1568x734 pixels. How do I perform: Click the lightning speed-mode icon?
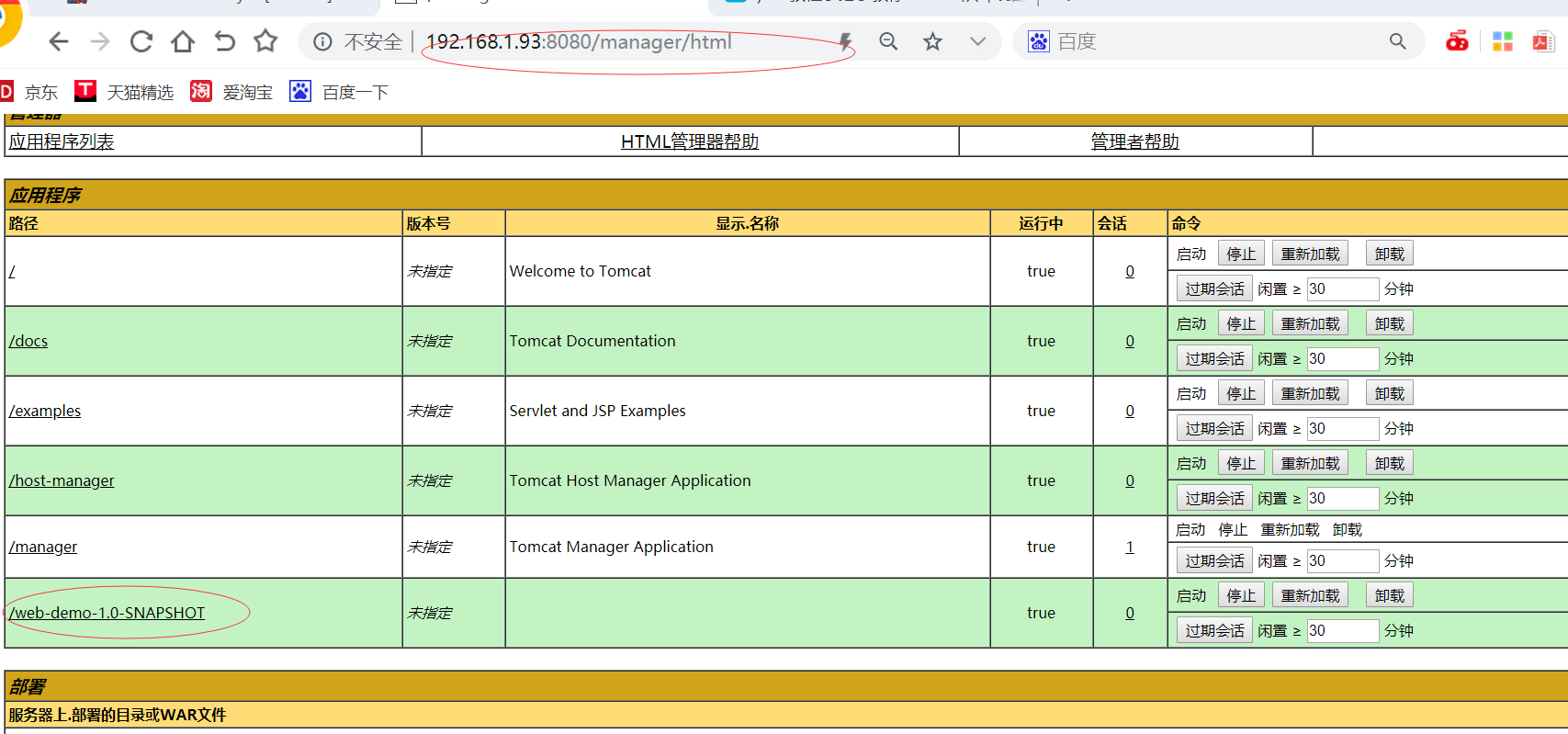(845, 41)
